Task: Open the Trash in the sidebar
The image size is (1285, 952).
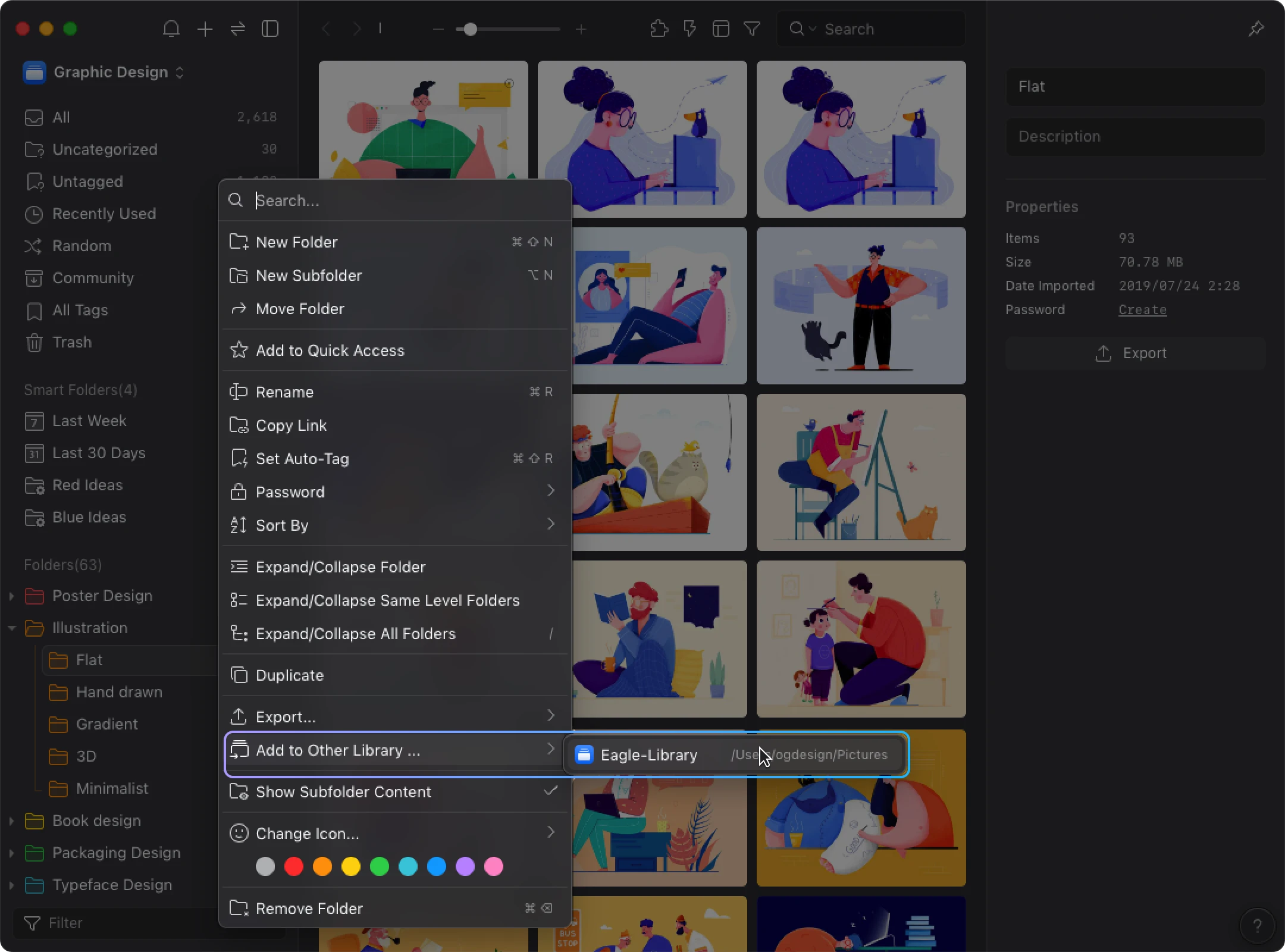Action: pyautogui.click(x=118, y=342)
